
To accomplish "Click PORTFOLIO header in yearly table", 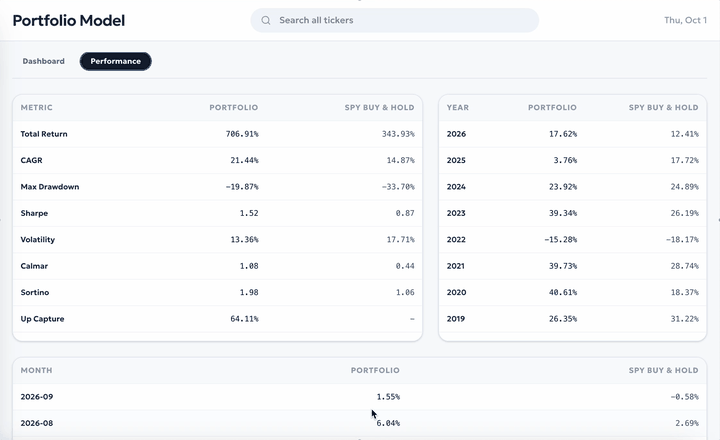I will coord(552,107).
